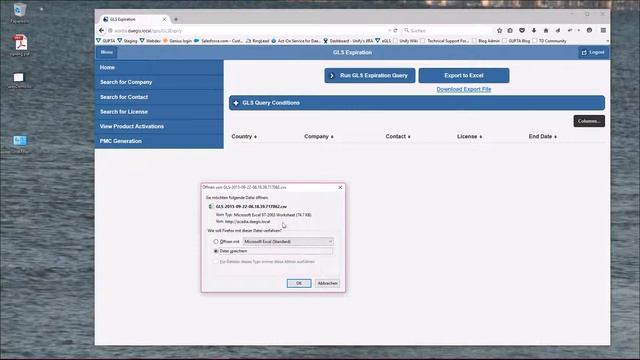Open the Microsoft Excel (Standard) dropdown

click(288, 242)
